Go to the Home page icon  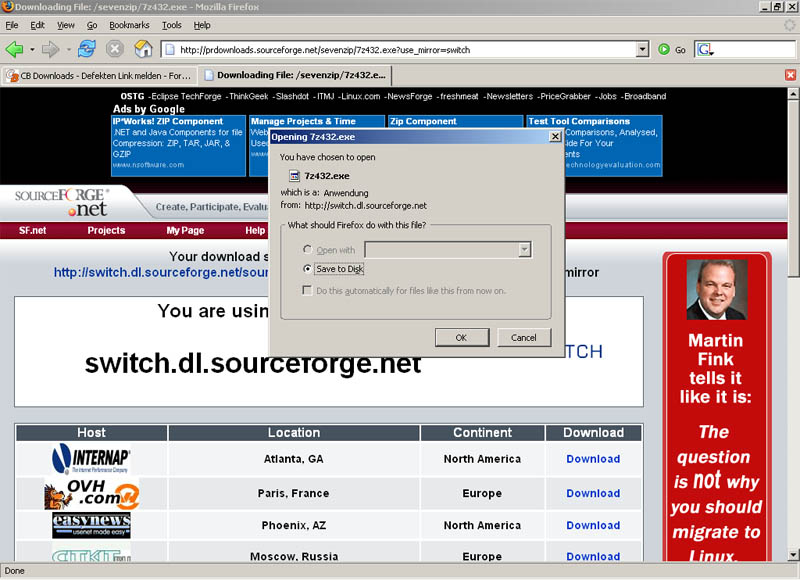click(x=143, y=49)
